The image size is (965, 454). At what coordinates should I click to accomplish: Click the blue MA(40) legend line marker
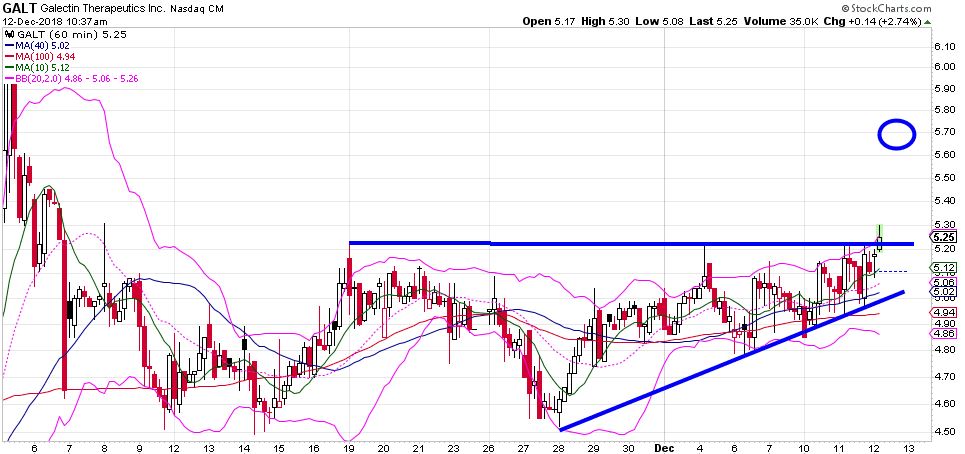[x=9, y=46]
